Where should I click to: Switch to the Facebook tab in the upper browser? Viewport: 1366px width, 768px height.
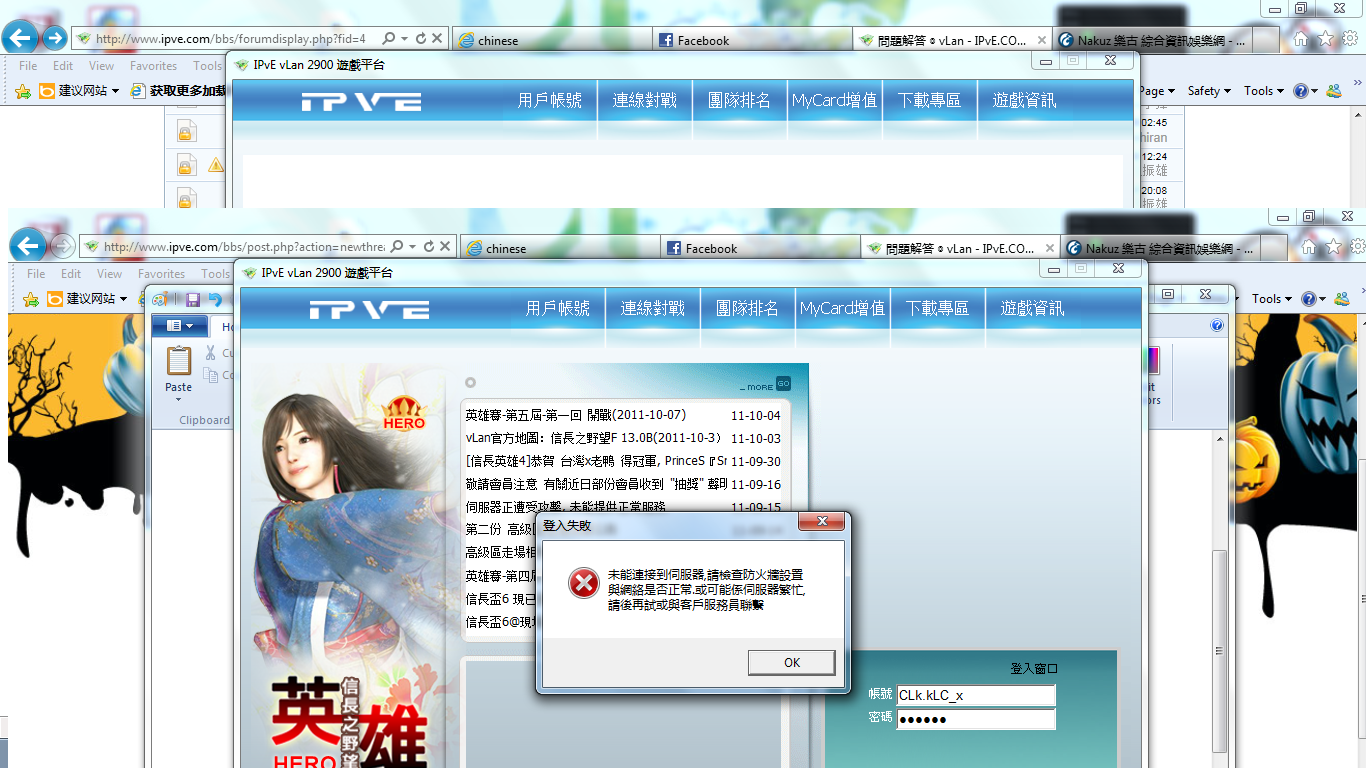[x=753, y=41]
